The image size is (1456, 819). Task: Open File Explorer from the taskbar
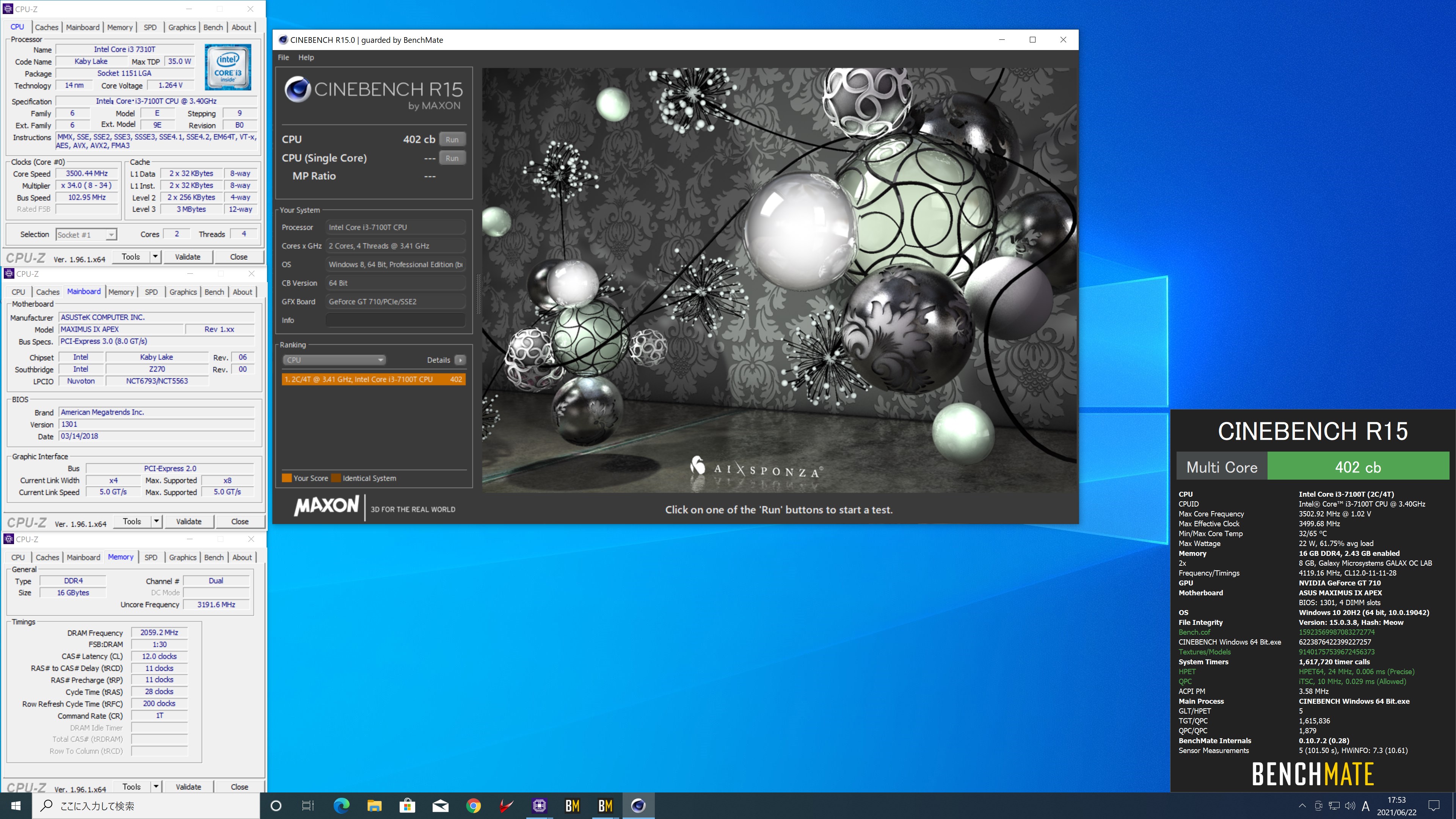pyautogui.click(x=374, y=805)
